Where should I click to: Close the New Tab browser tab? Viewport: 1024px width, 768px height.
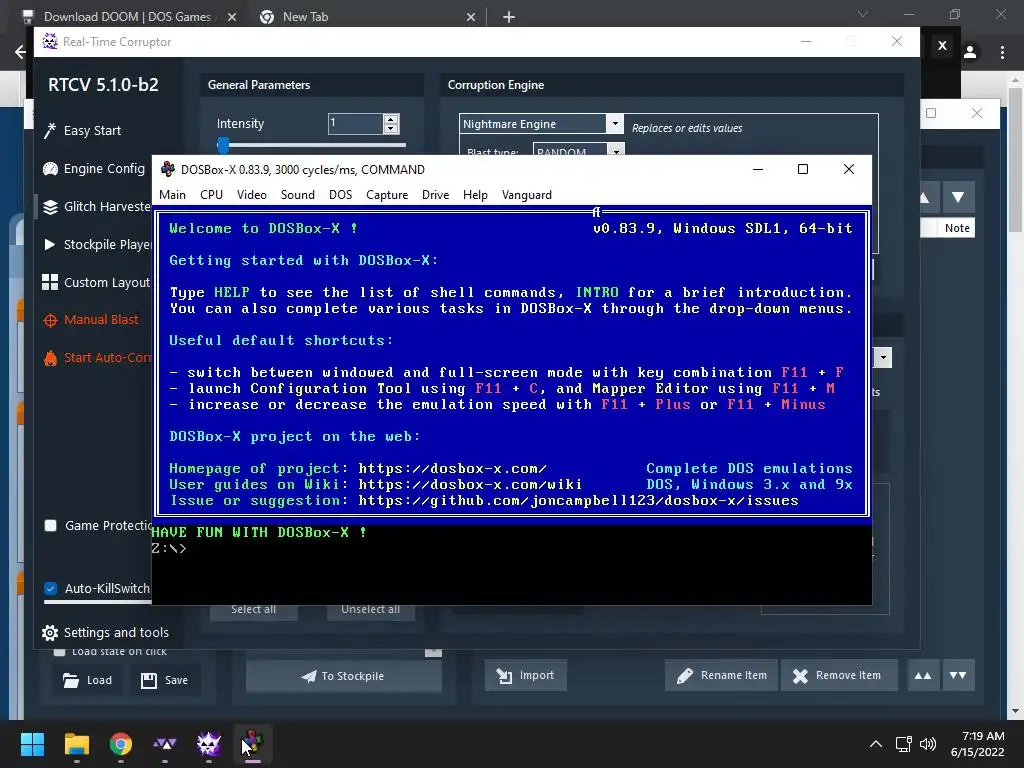[x=471, y=18]
